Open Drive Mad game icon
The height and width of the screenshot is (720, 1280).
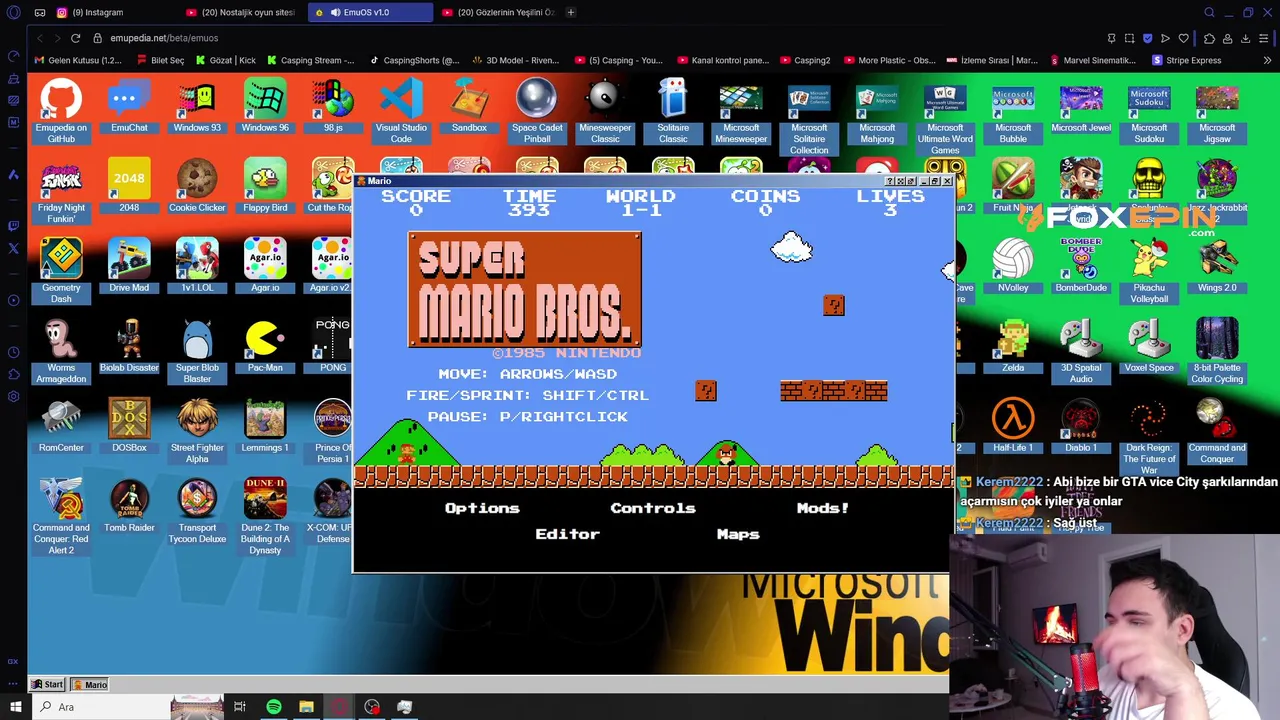pos(129,266)
